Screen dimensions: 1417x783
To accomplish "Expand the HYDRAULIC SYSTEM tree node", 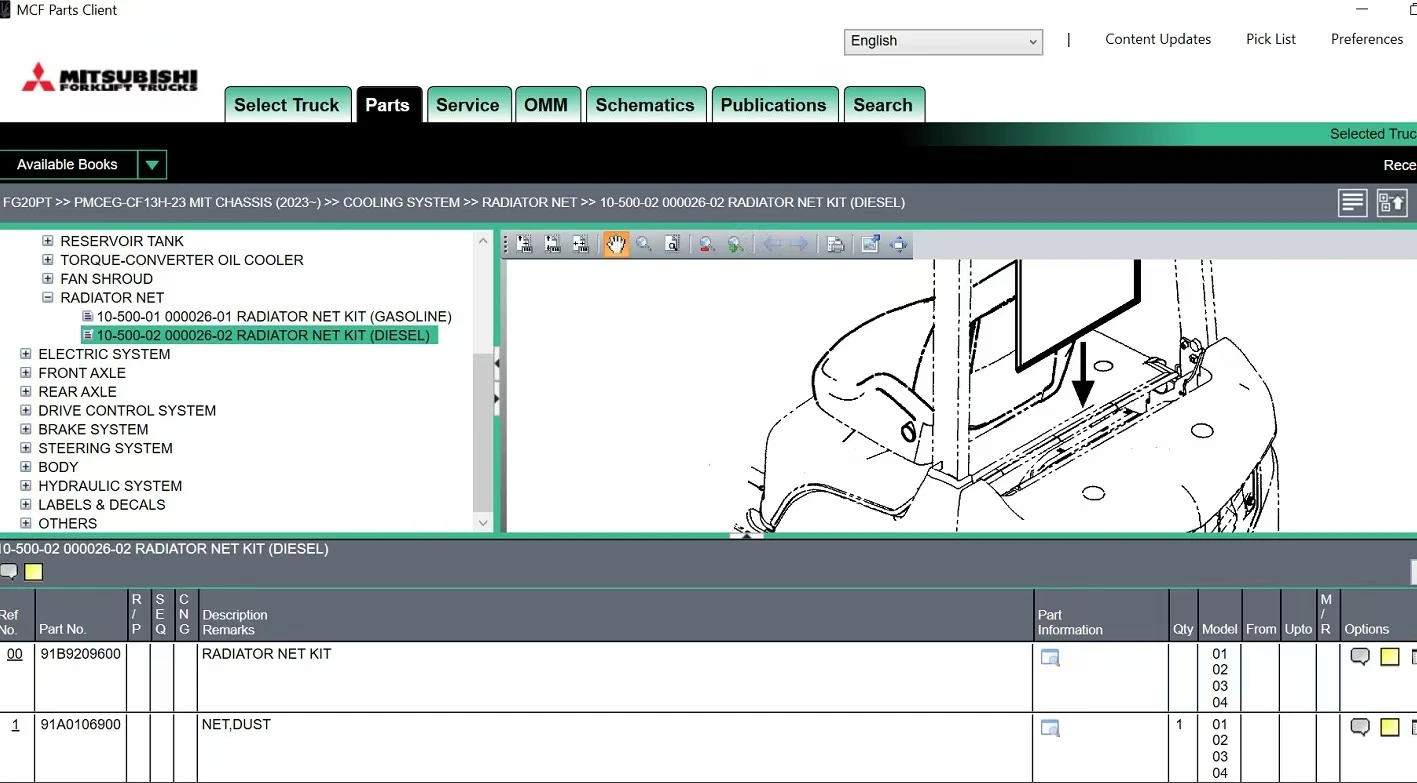I will pyautogui.click(x=26, y=486).
